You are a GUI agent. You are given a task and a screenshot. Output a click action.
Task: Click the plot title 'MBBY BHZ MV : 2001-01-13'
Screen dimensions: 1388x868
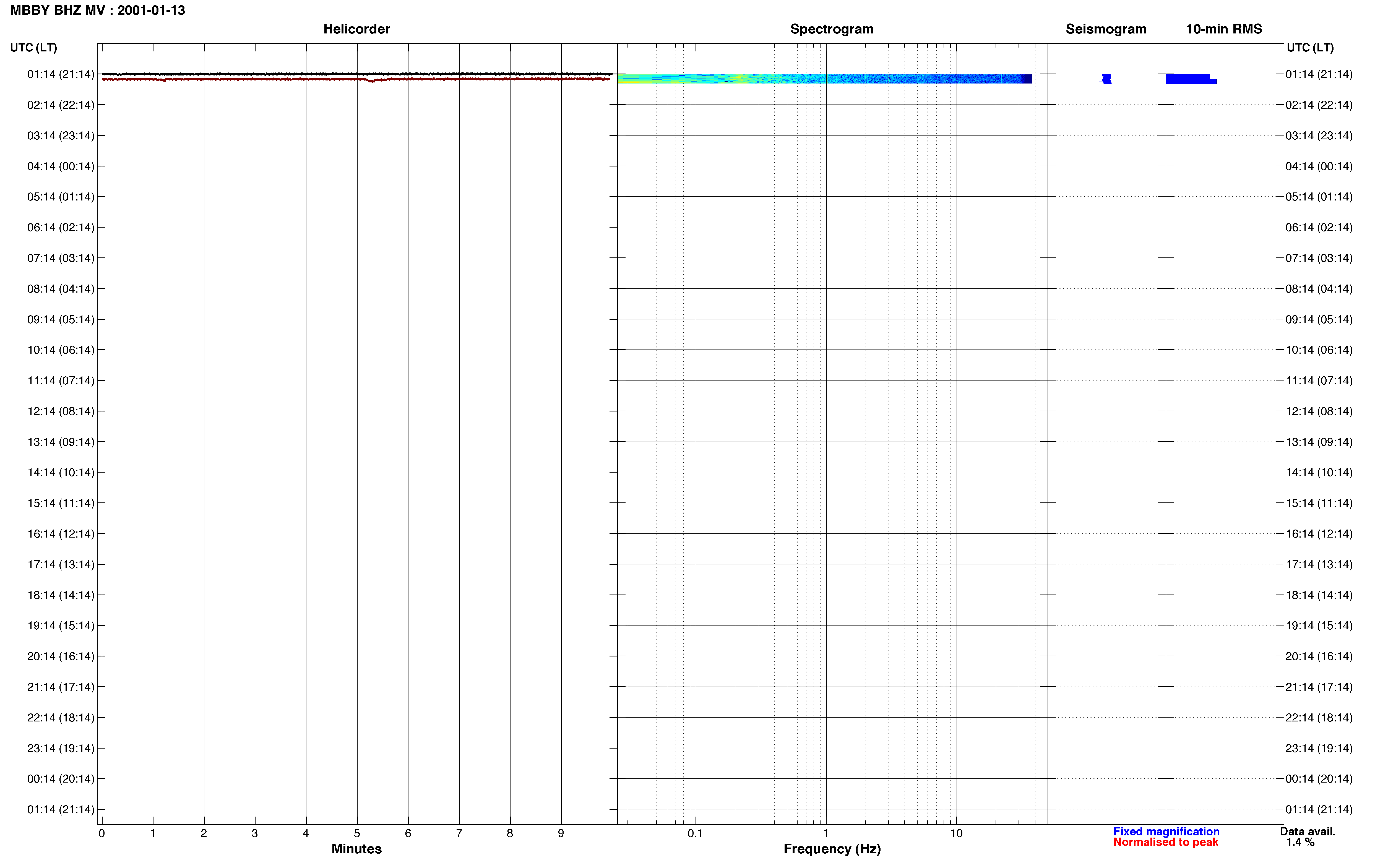click(98, 10)
